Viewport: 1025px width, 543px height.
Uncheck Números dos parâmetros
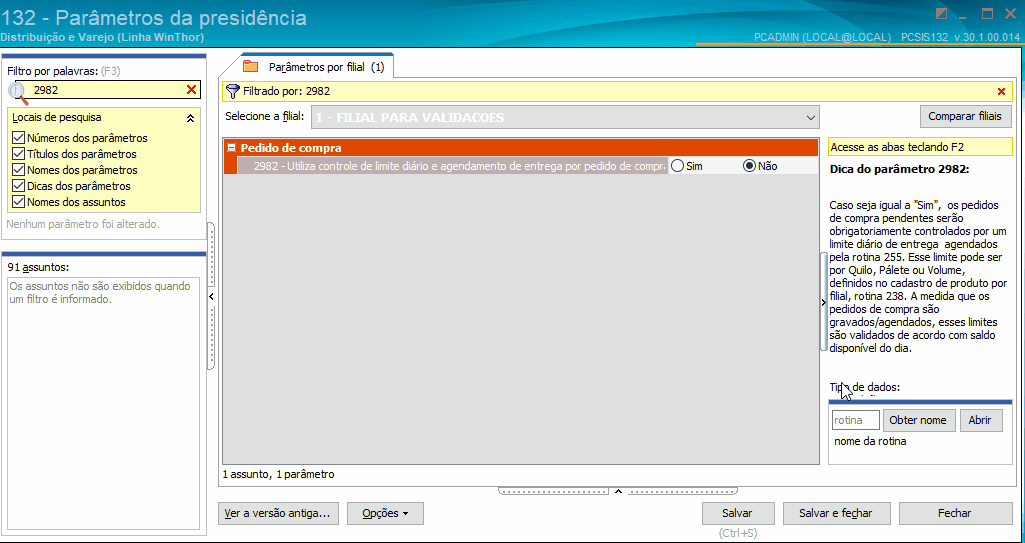pyautogui.click(x=18, y=138)
